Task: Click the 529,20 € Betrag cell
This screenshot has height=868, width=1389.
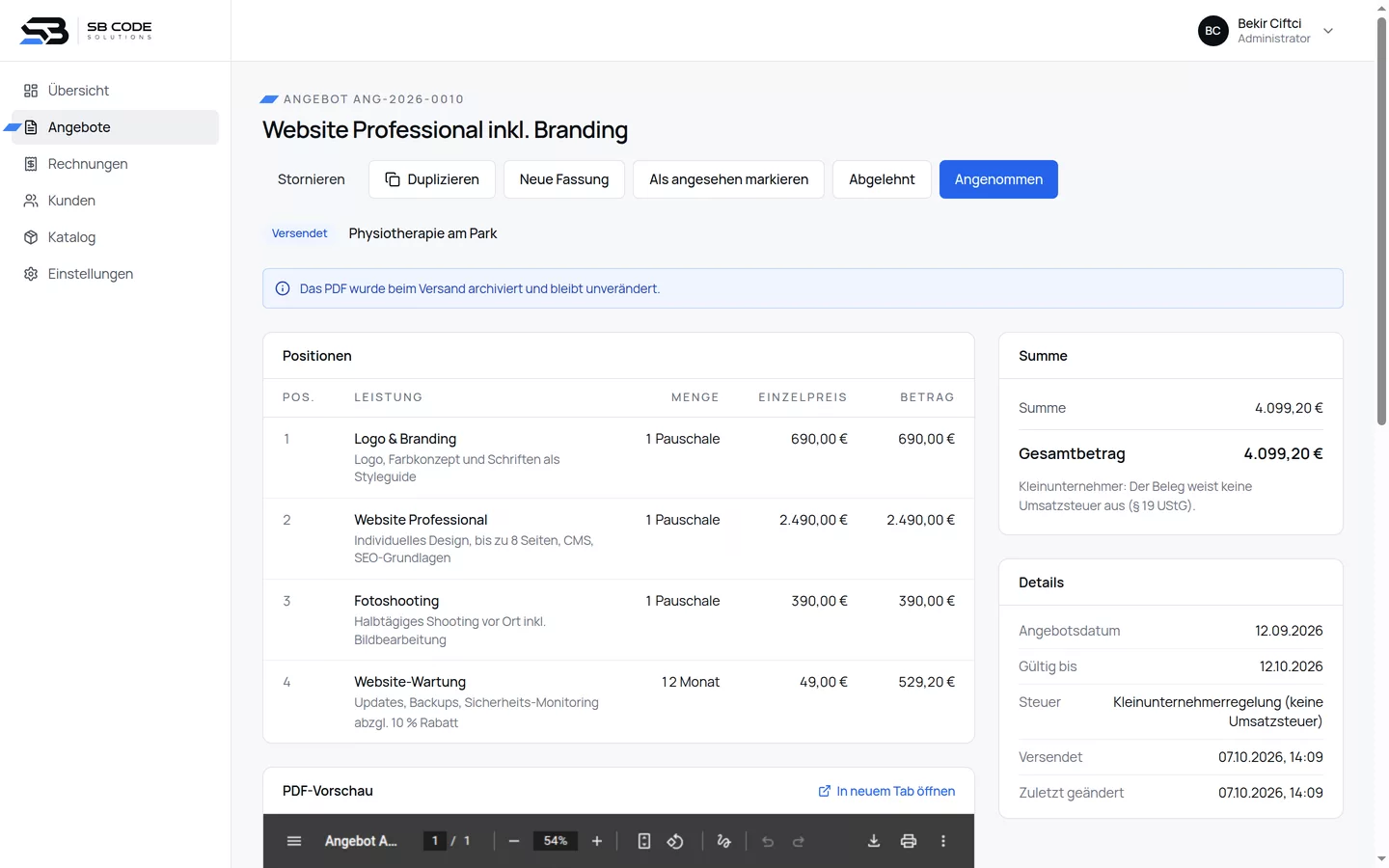Action: pyautogui.click(x=927, y=682)
